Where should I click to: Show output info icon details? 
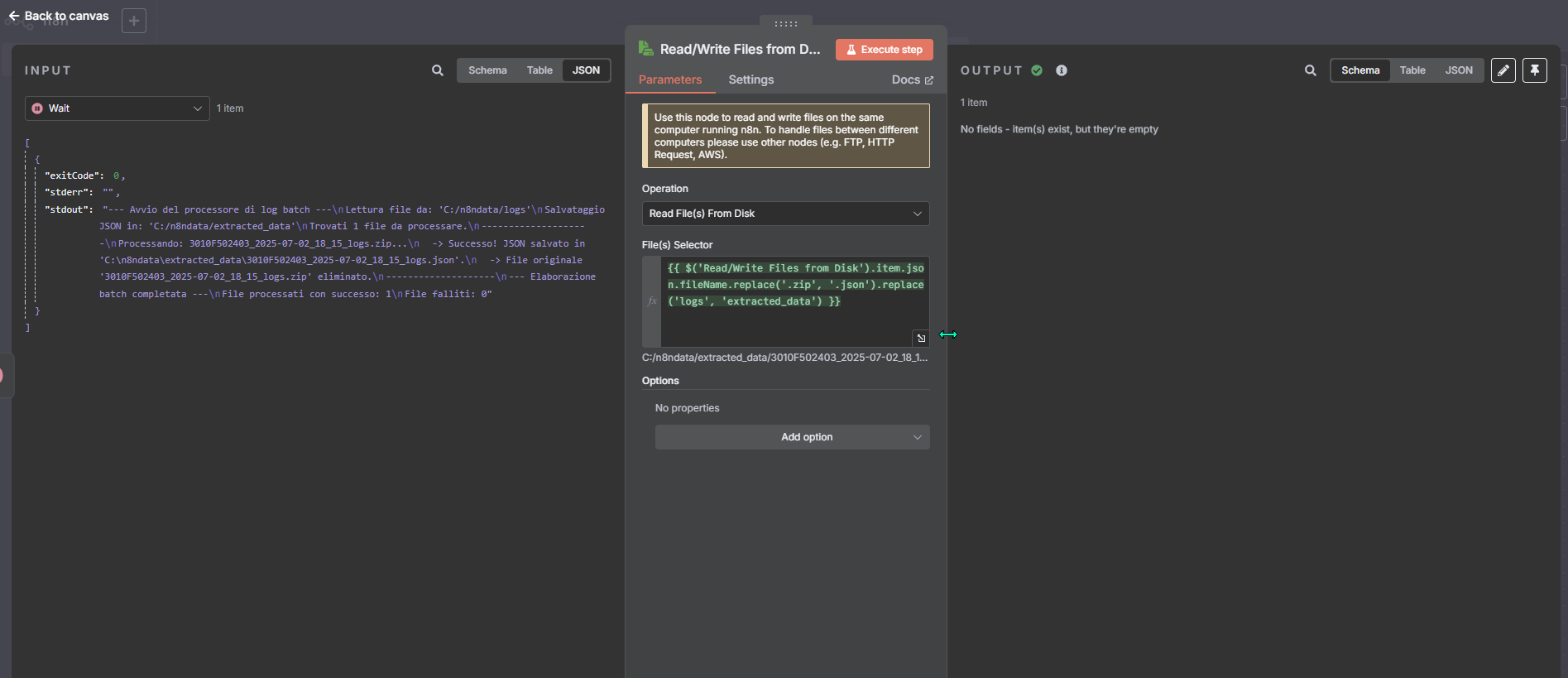pyautogui.click(x=1062, y=70)
